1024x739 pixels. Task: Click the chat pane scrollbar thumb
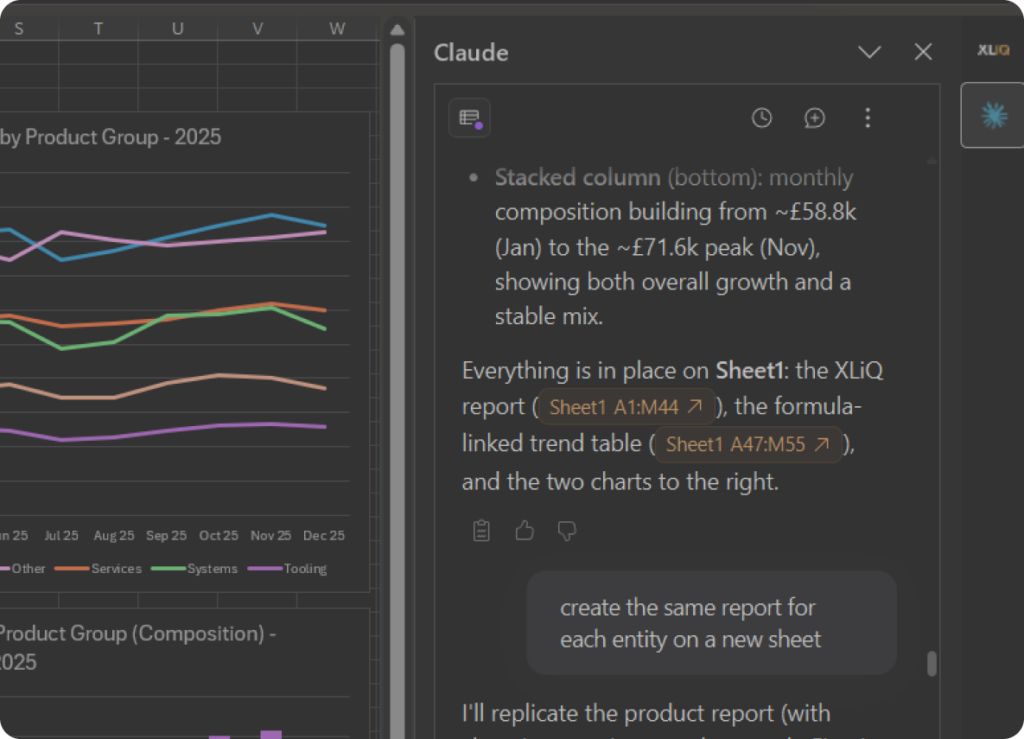tap(932, 664)
